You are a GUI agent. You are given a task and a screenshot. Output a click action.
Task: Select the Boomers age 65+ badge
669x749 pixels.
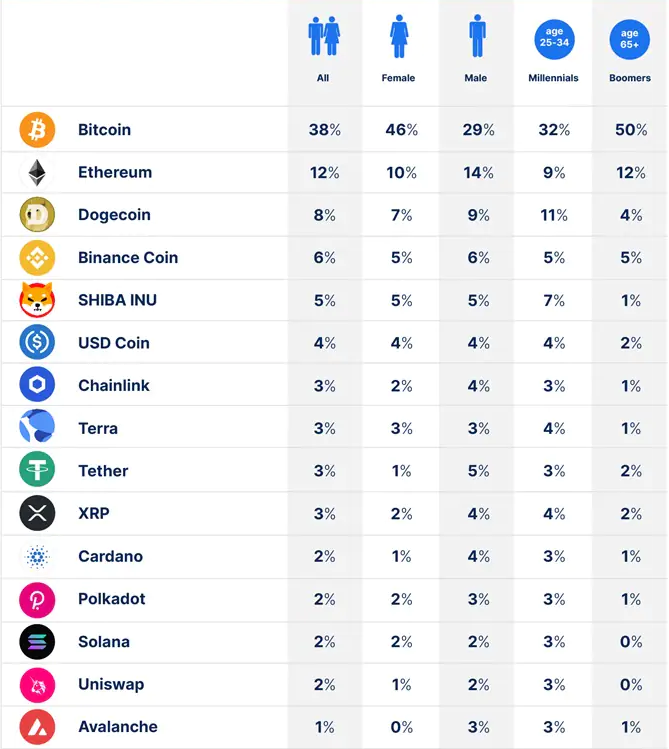pos(629,40)
